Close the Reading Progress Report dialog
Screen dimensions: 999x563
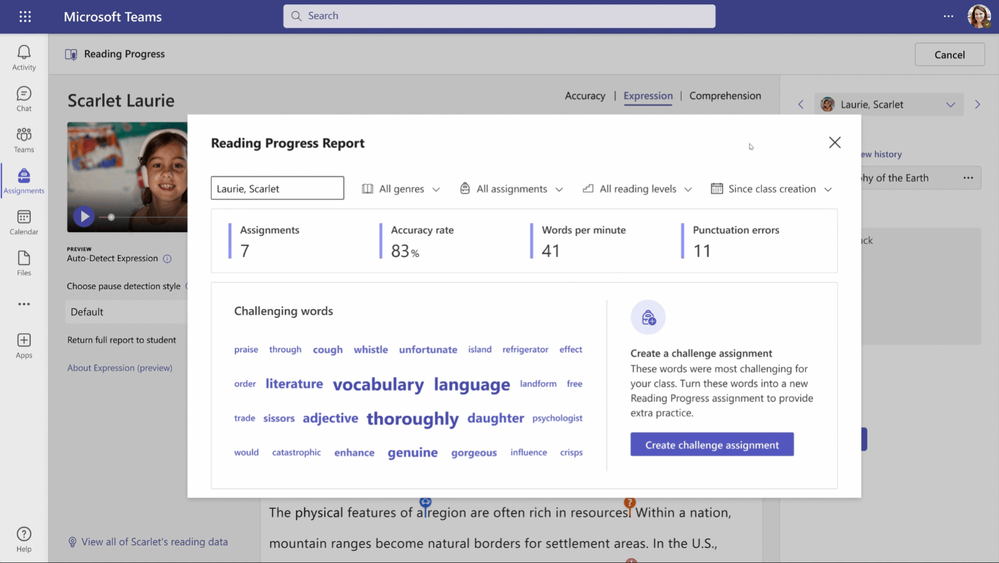[834, 143]
